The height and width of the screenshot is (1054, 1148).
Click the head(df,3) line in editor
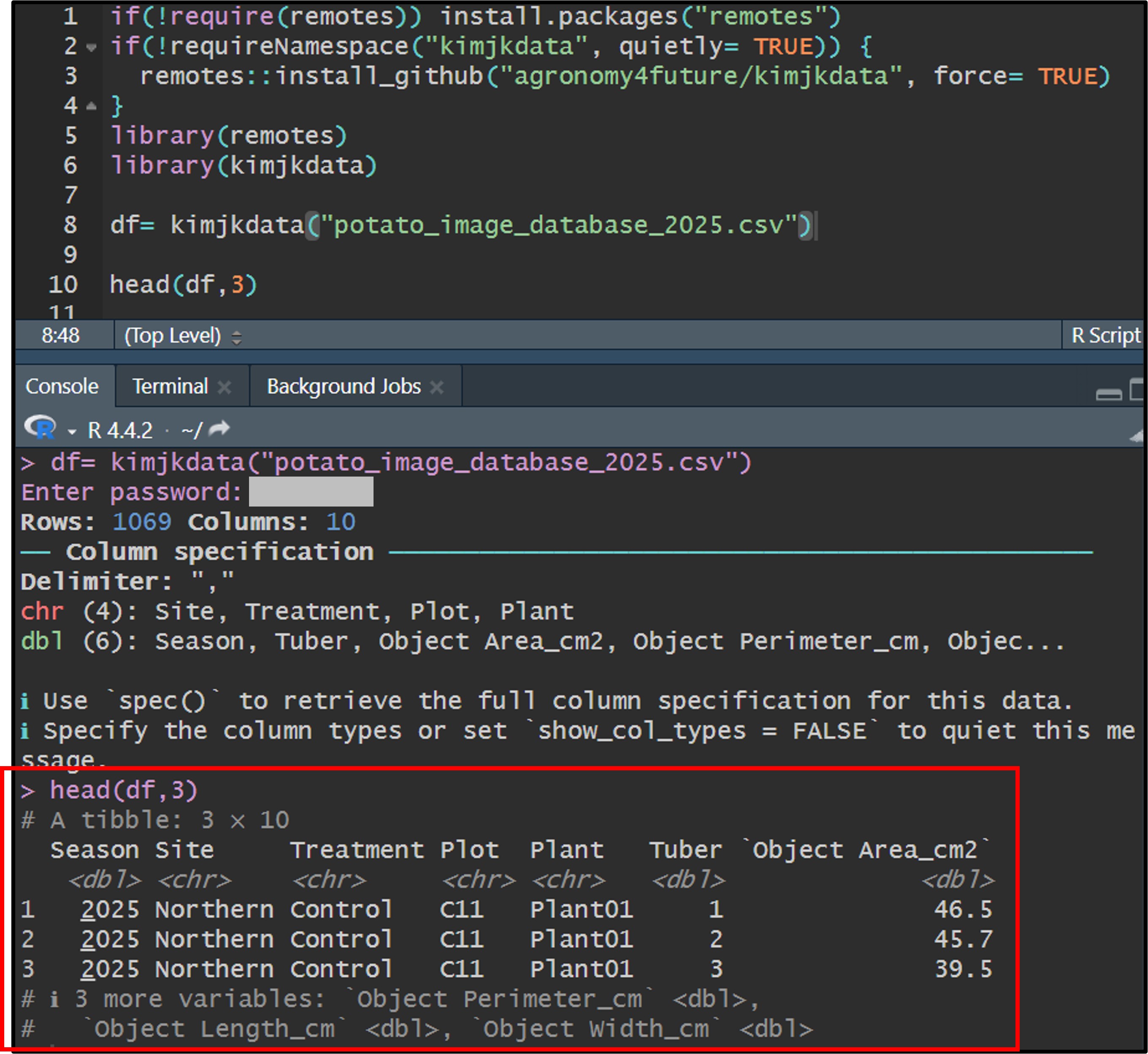pyautogui.click(x=183, y=284)
